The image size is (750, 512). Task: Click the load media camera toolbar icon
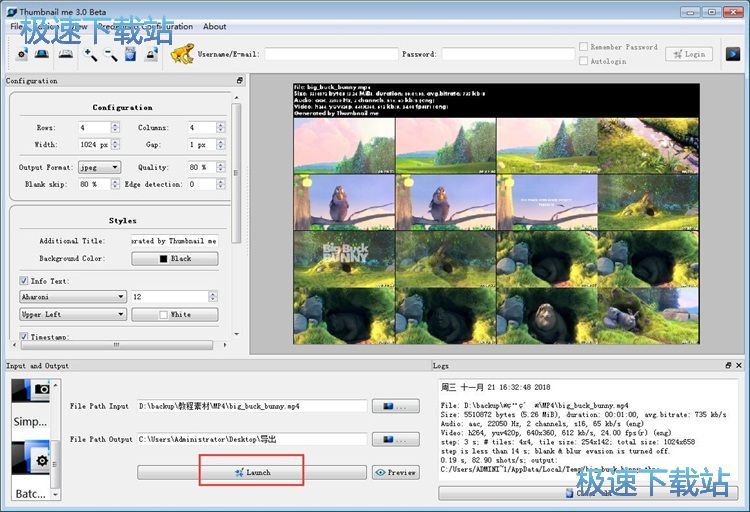[x=22, y=54]
